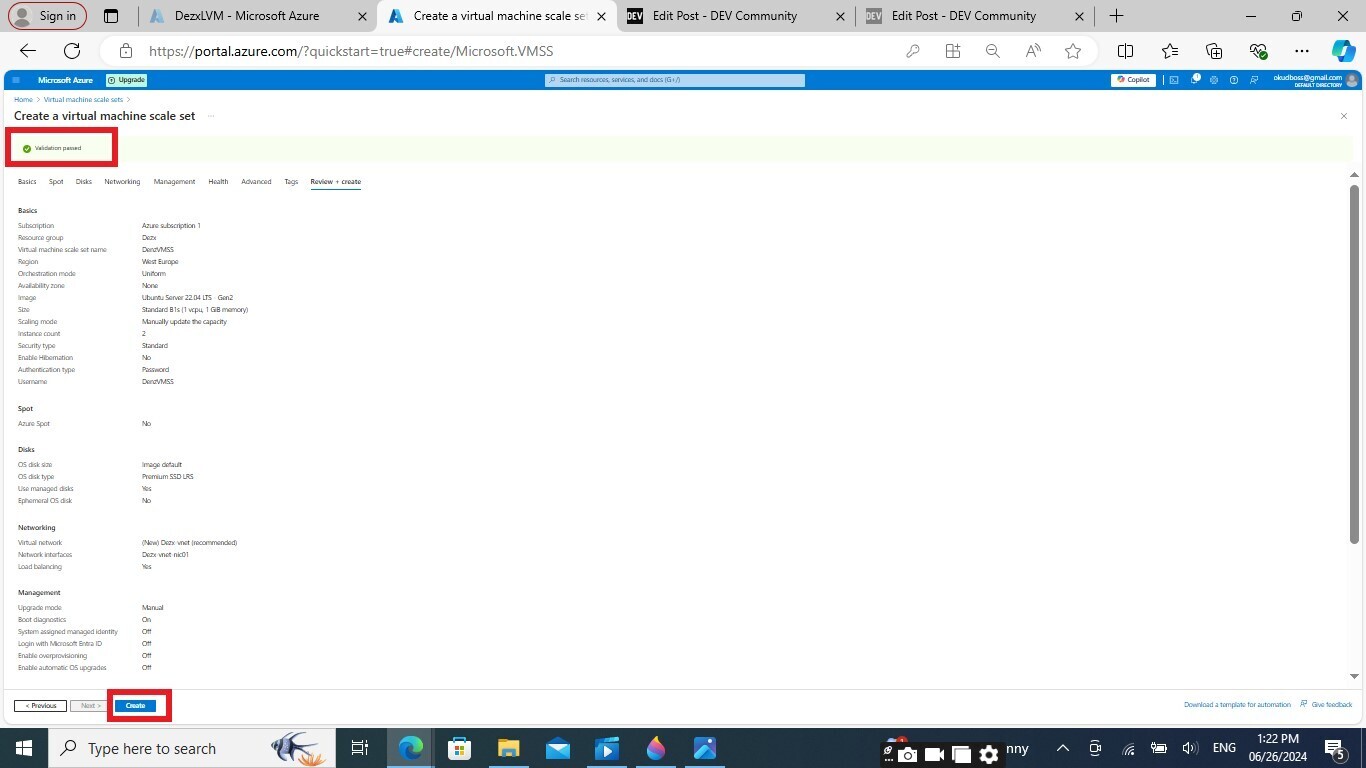Click the browser Back arrow
The height and width of the screenshot is (768, 1366).
(28, 51)
